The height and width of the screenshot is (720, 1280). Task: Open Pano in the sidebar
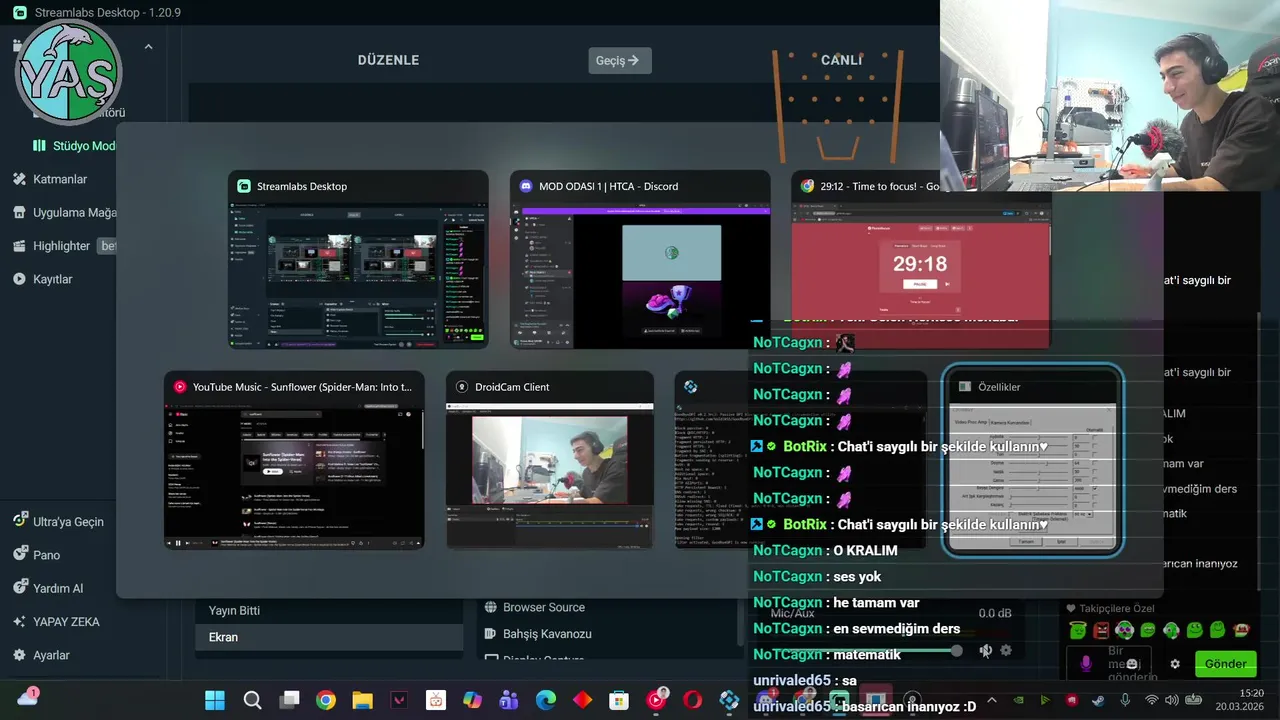coord(37,555)
